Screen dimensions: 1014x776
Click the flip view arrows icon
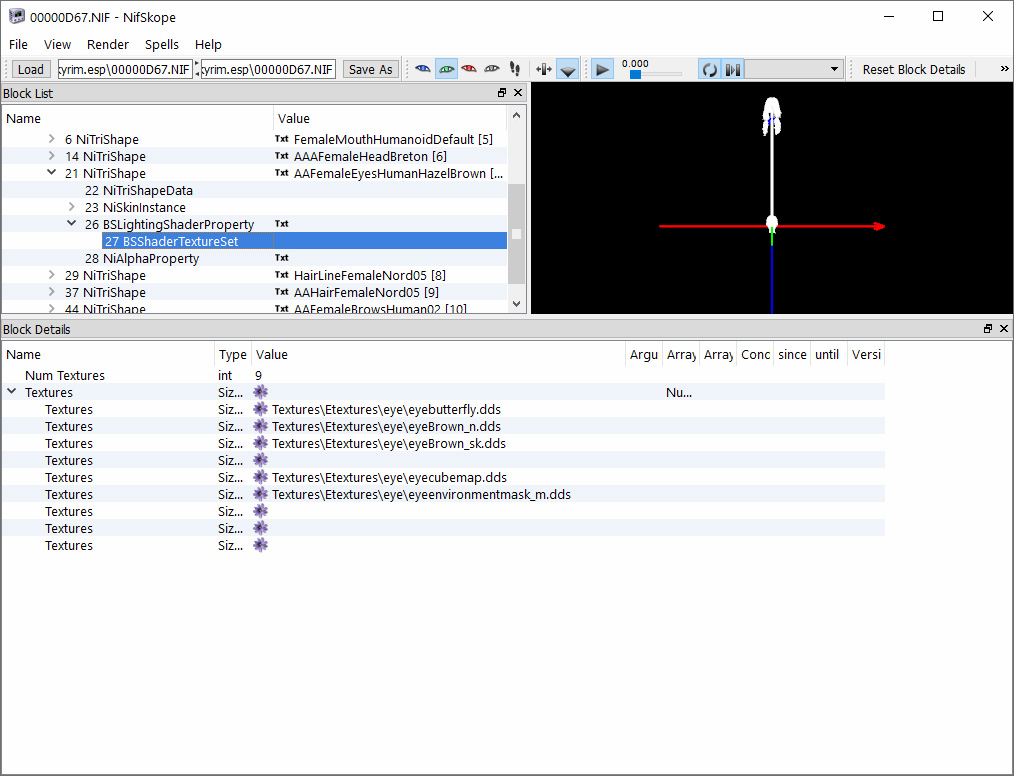click(x=544, y=69)
